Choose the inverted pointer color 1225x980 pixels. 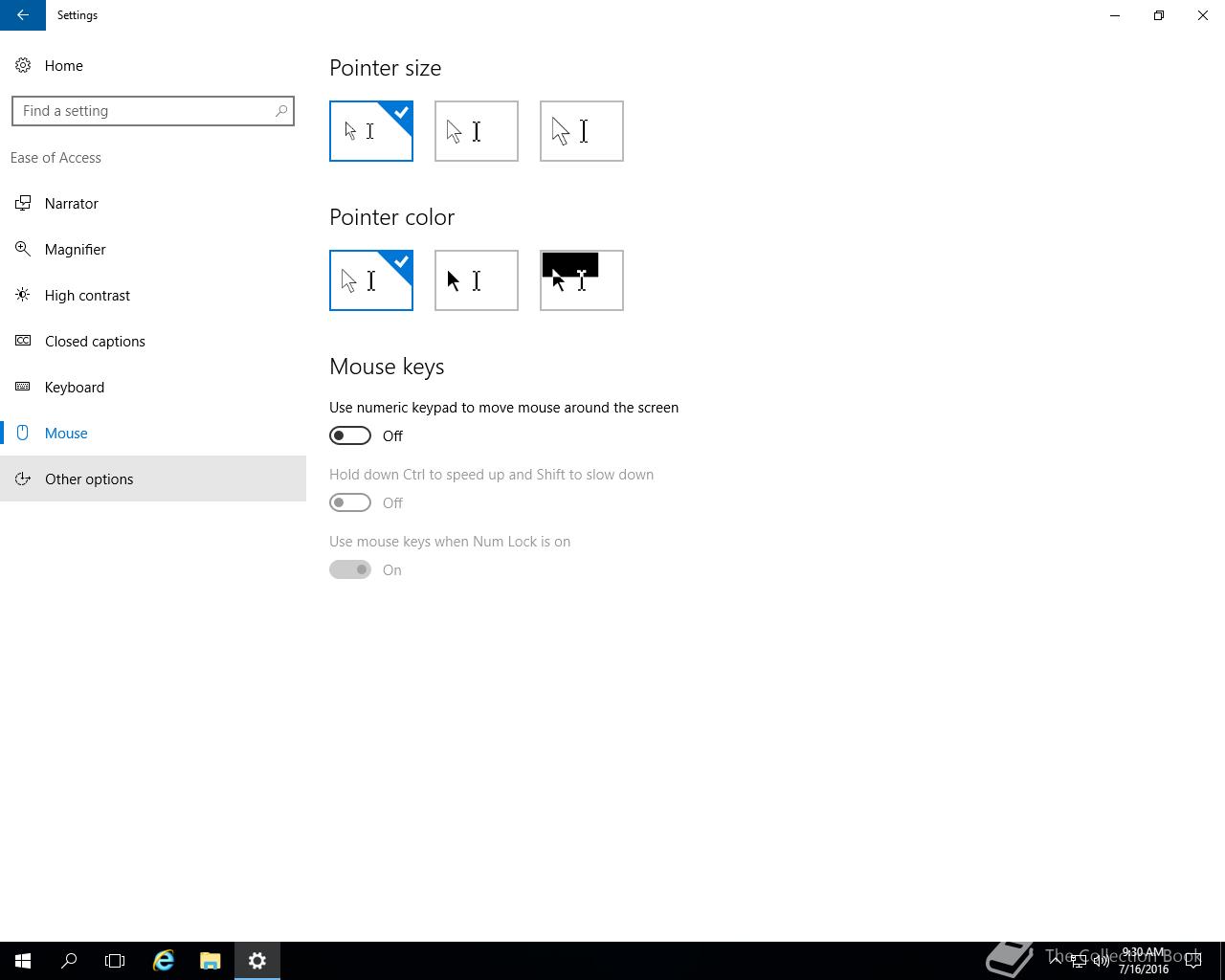[x=582, y=280]
